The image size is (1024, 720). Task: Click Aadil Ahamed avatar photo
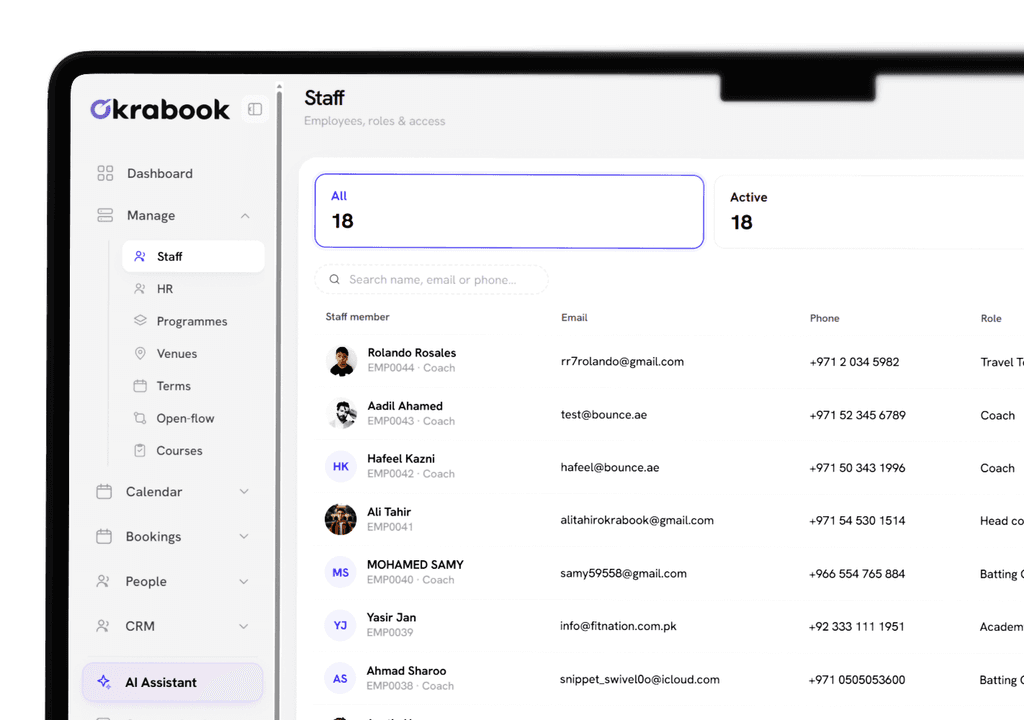pos(341,414)
